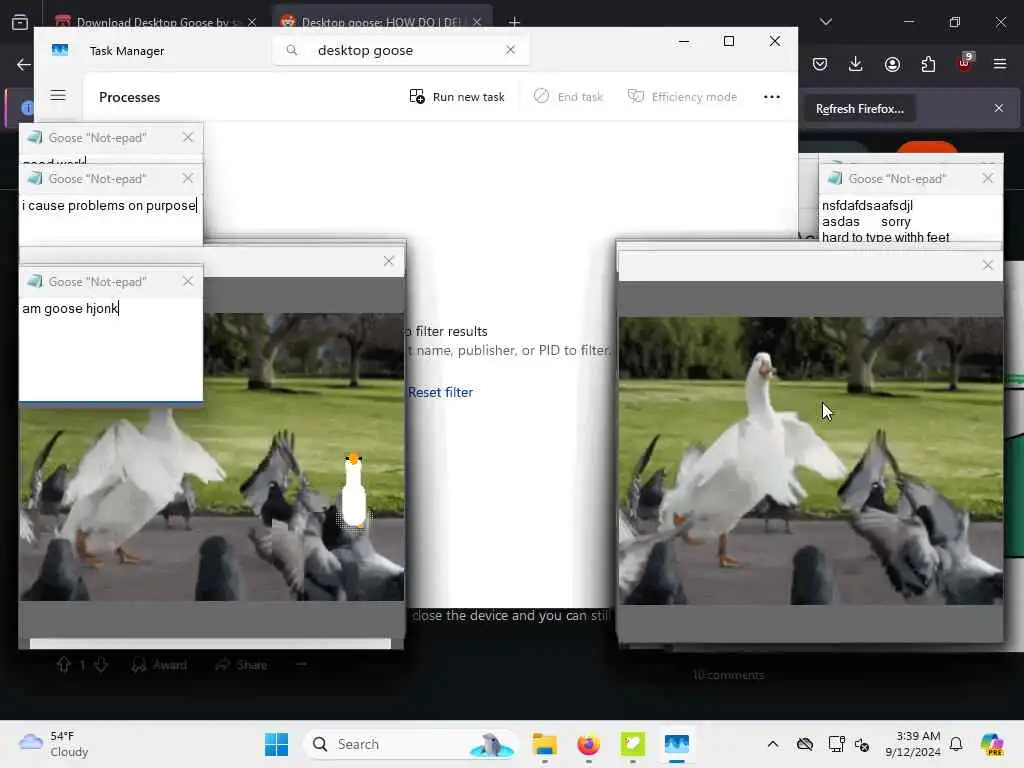Click the Share button on Reddit post
Image resolution: width=1024 pixels, height=768 pixels.
point(242,665)
